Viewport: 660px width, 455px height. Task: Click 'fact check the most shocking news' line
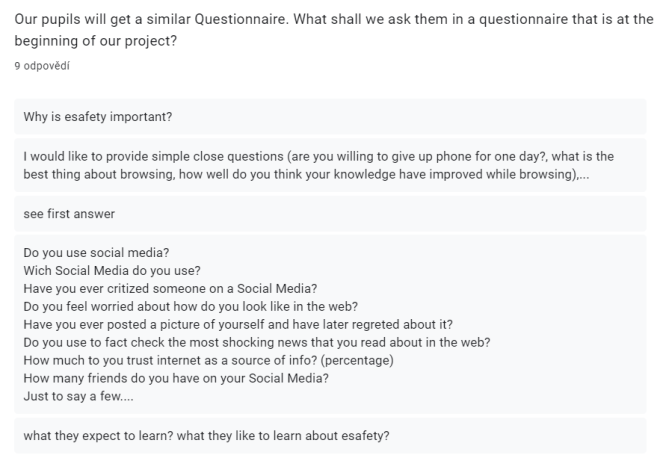[x=257, y=343]
